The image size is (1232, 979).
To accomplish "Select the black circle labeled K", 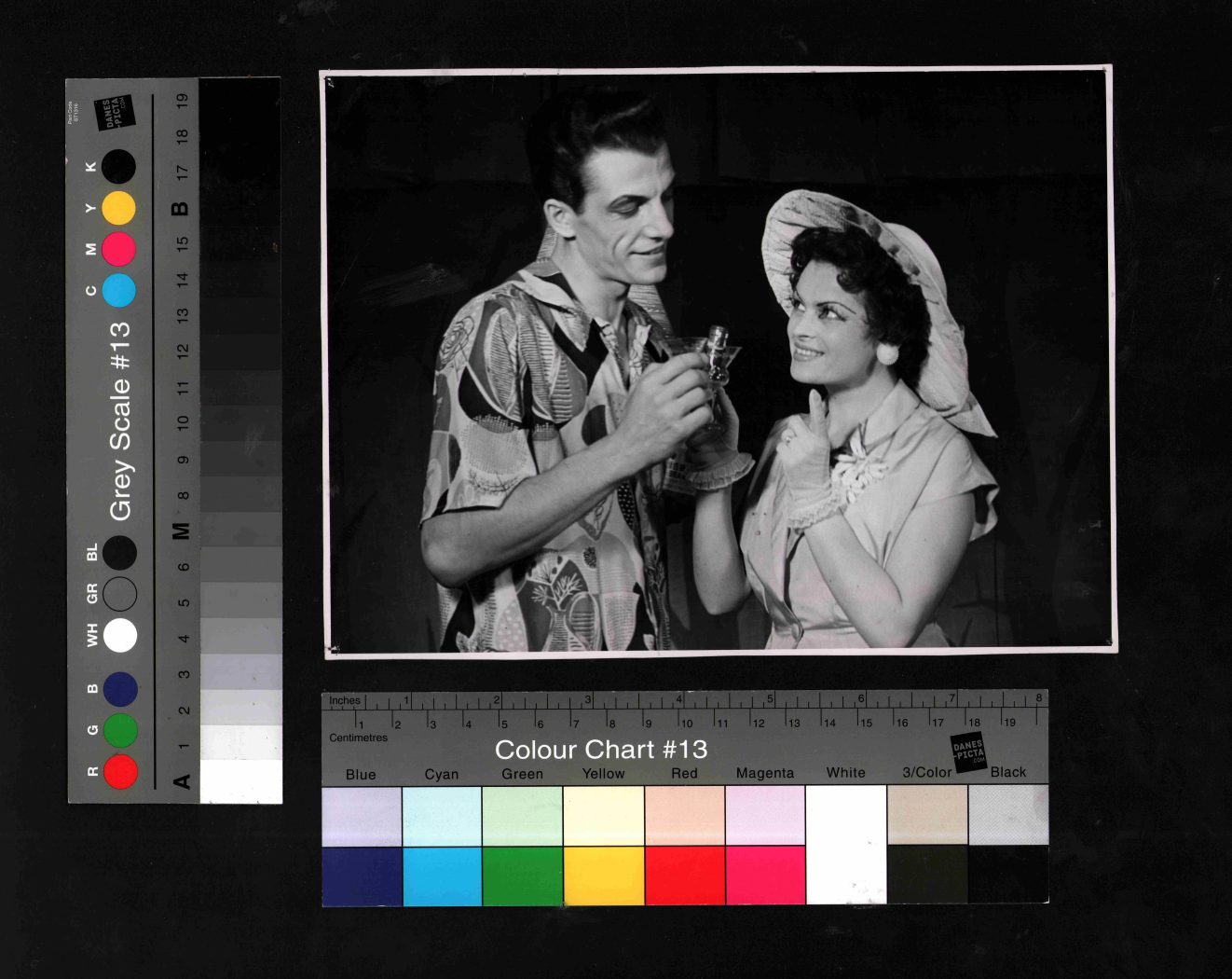I will pyautogui.click(x=118, y=167).
